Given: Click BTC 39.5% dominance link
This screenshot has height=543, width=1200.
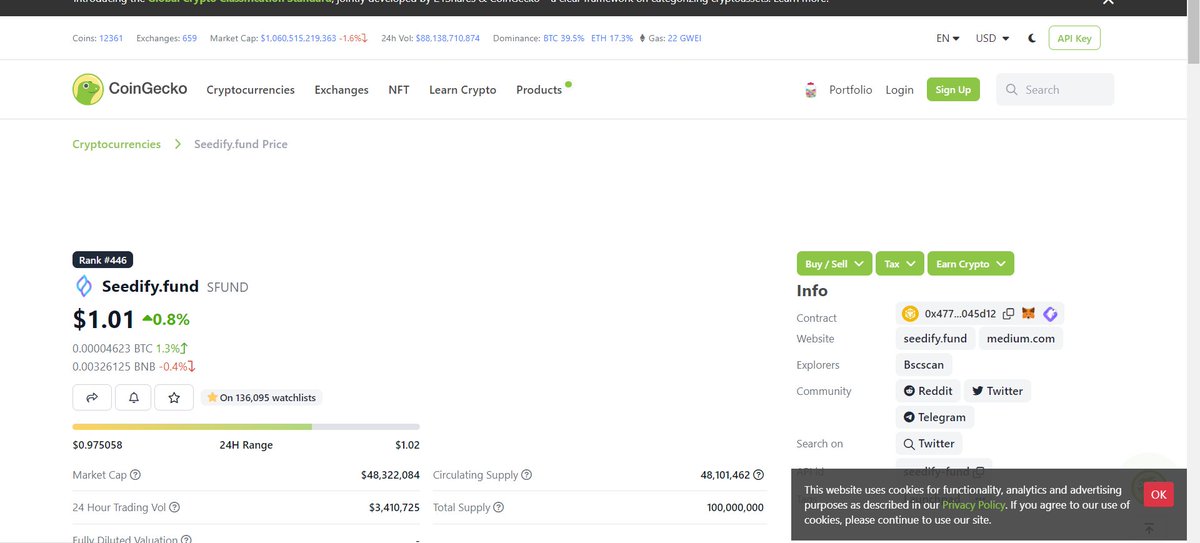Looking at the screenshot, I should click(x=564, y=38).
